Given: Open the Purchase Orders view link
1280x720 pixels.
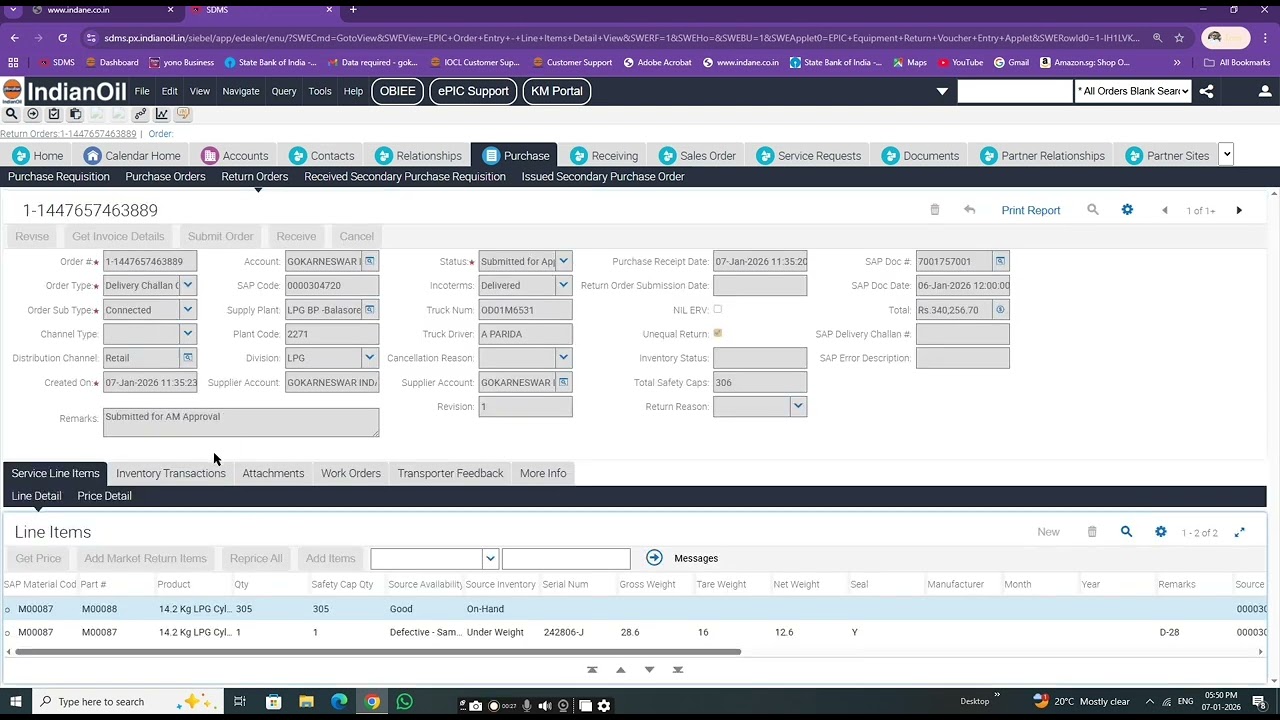Looking at the screenshot, I should click(x=165, y=177).
